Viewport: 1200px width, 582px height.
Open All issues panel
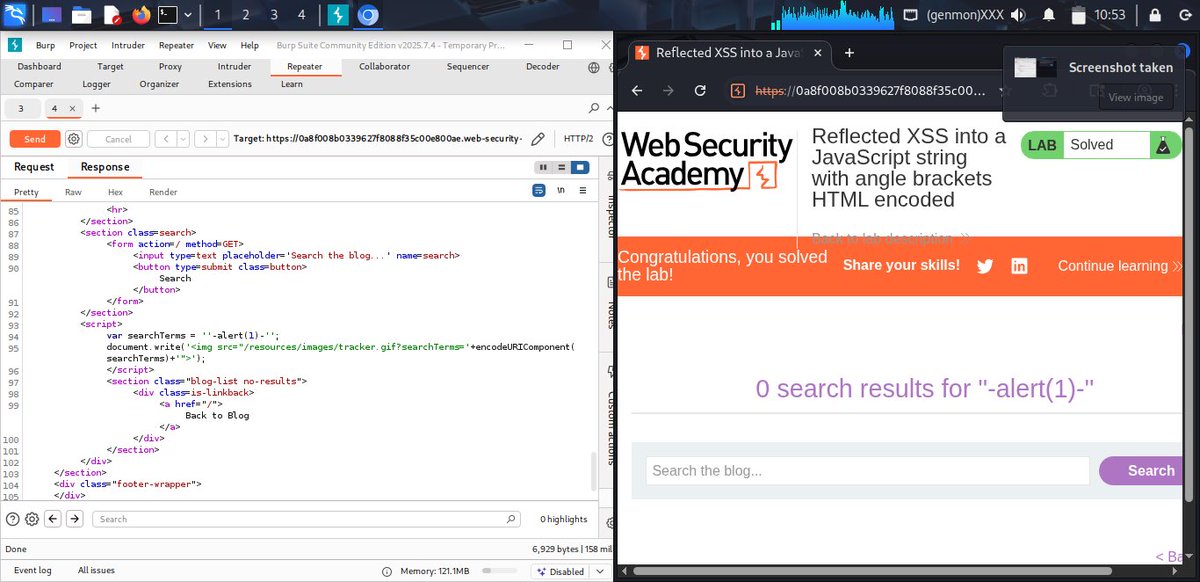tap(96, 571)
